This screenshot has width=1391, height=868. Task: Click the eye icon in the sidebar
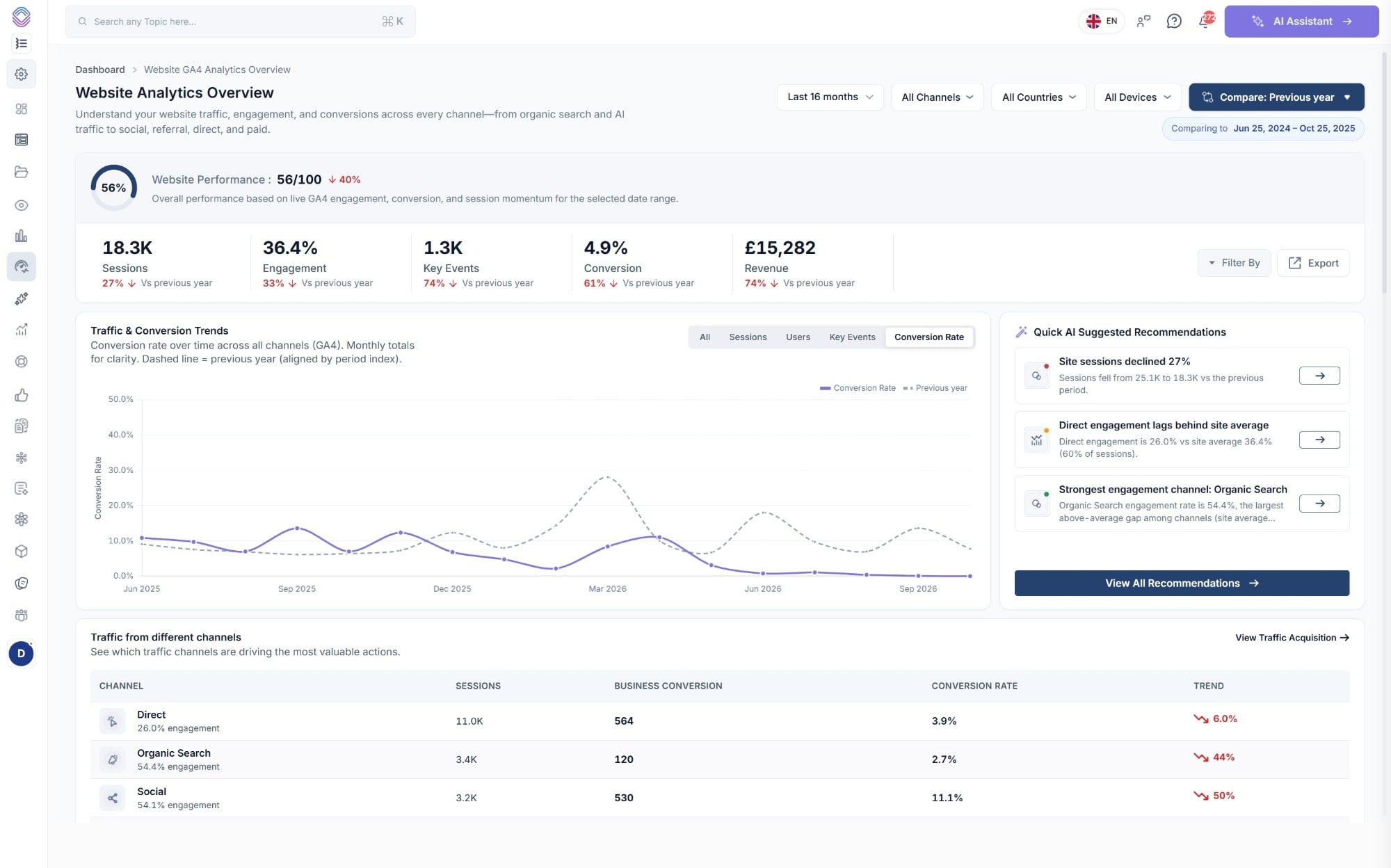[22, 205]
